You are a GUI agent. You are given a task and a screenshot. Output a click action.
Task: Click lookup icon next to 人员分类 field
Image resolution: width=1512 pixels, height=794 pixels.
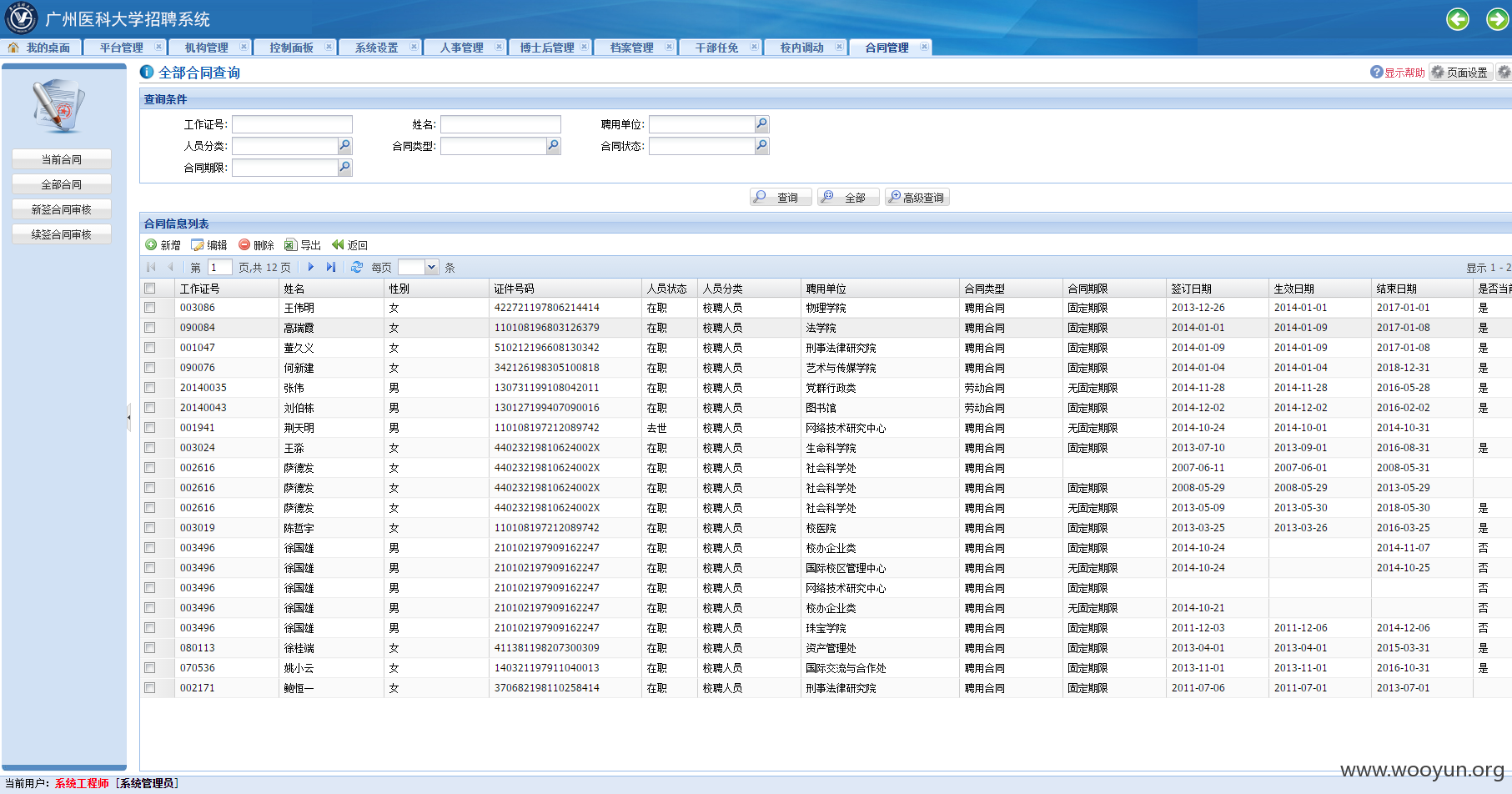click(344, 145)
